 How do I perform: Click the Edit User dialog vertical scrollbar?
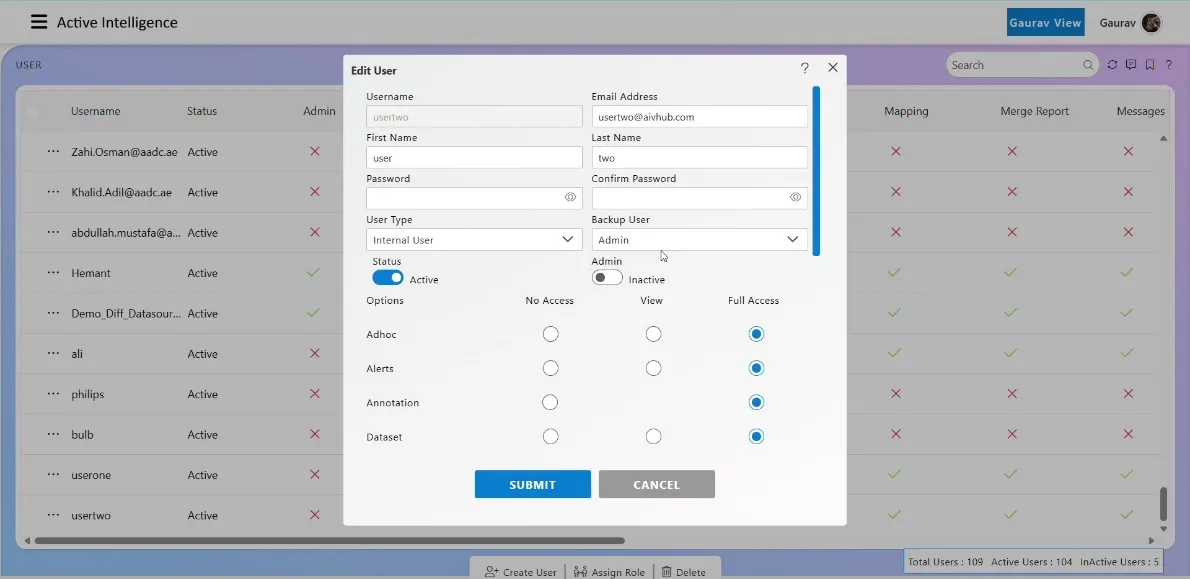click(x=816, y=171)
